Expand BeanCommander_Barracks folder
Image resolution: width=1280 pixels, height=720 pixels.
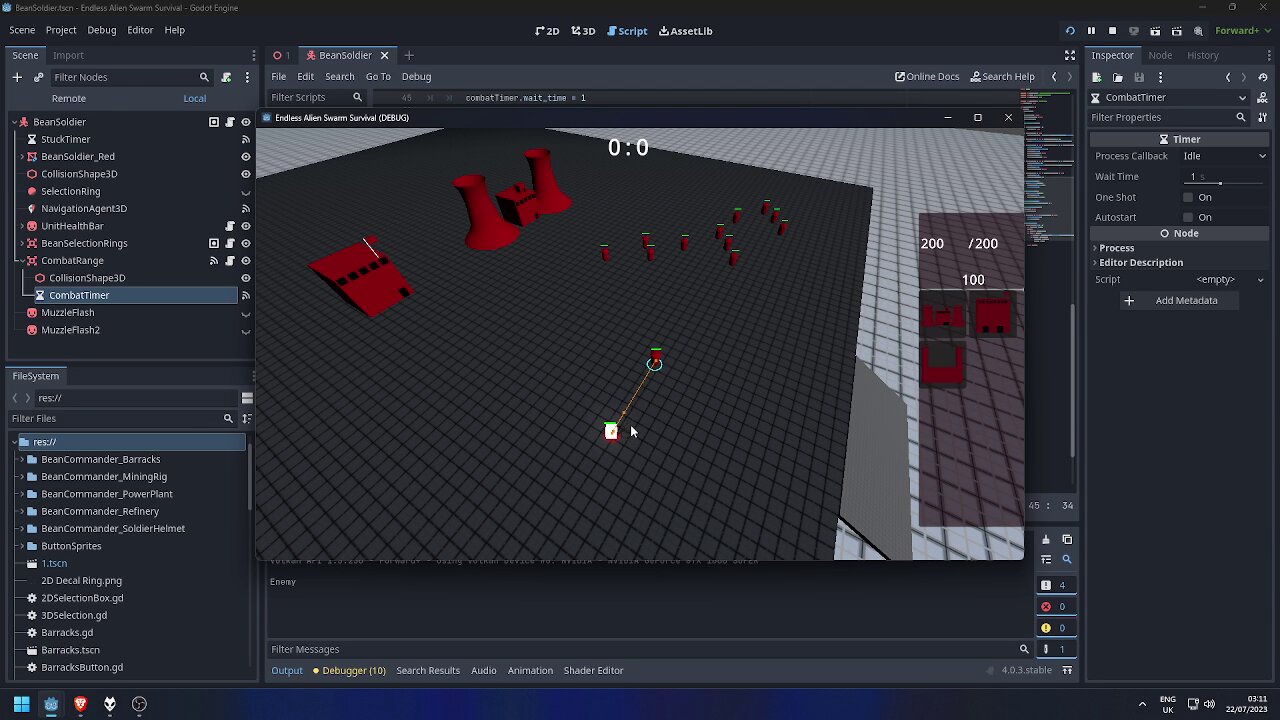pyautogui.click(x=20, y=459)
